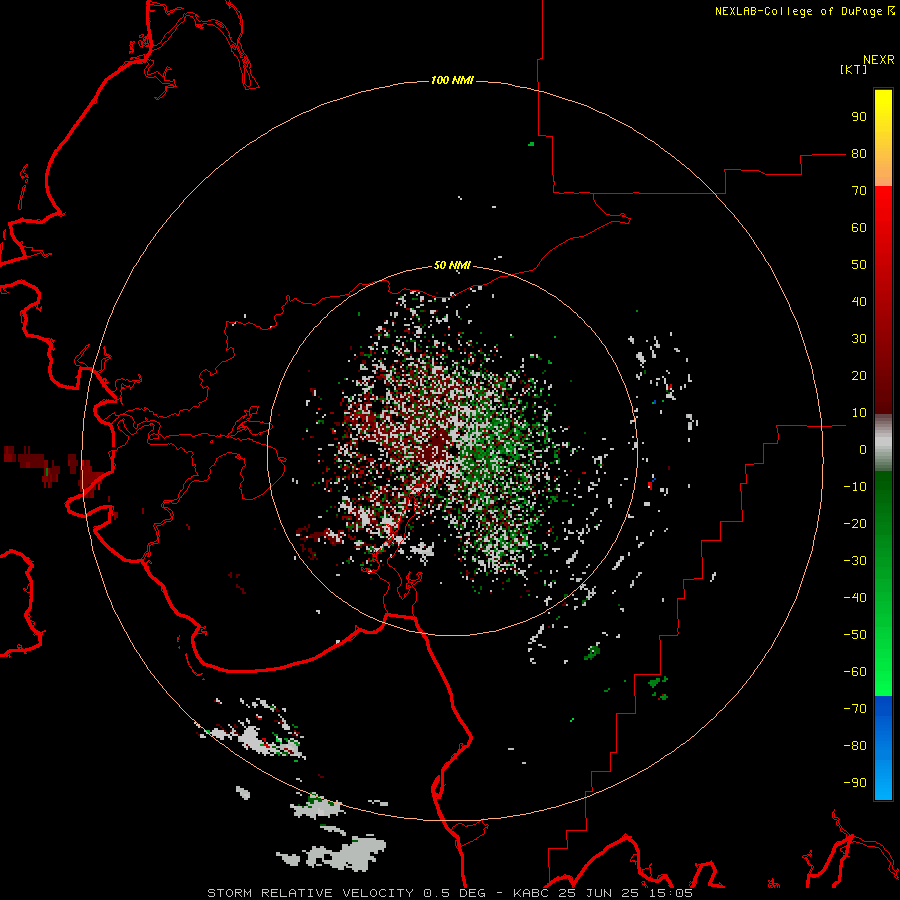This screenshot has width=900, height=900.
Task: Click the 50 NMI range ring label
Action: (452, 265)
